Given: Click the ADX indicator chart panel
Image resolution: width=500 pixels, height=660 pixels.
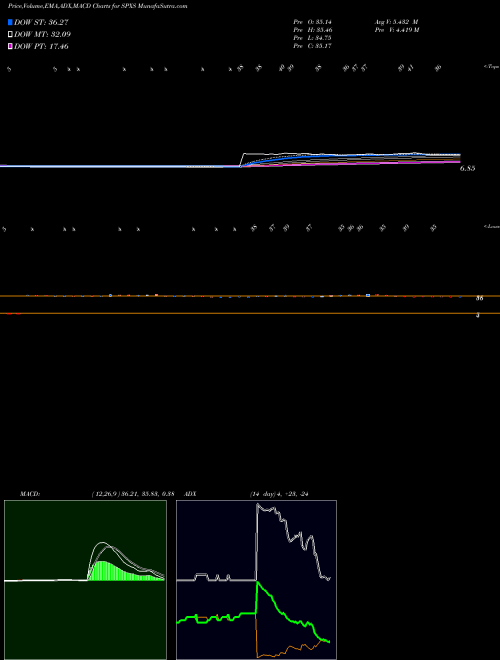Looking at the screenshot, I should [x=256, y=580].
